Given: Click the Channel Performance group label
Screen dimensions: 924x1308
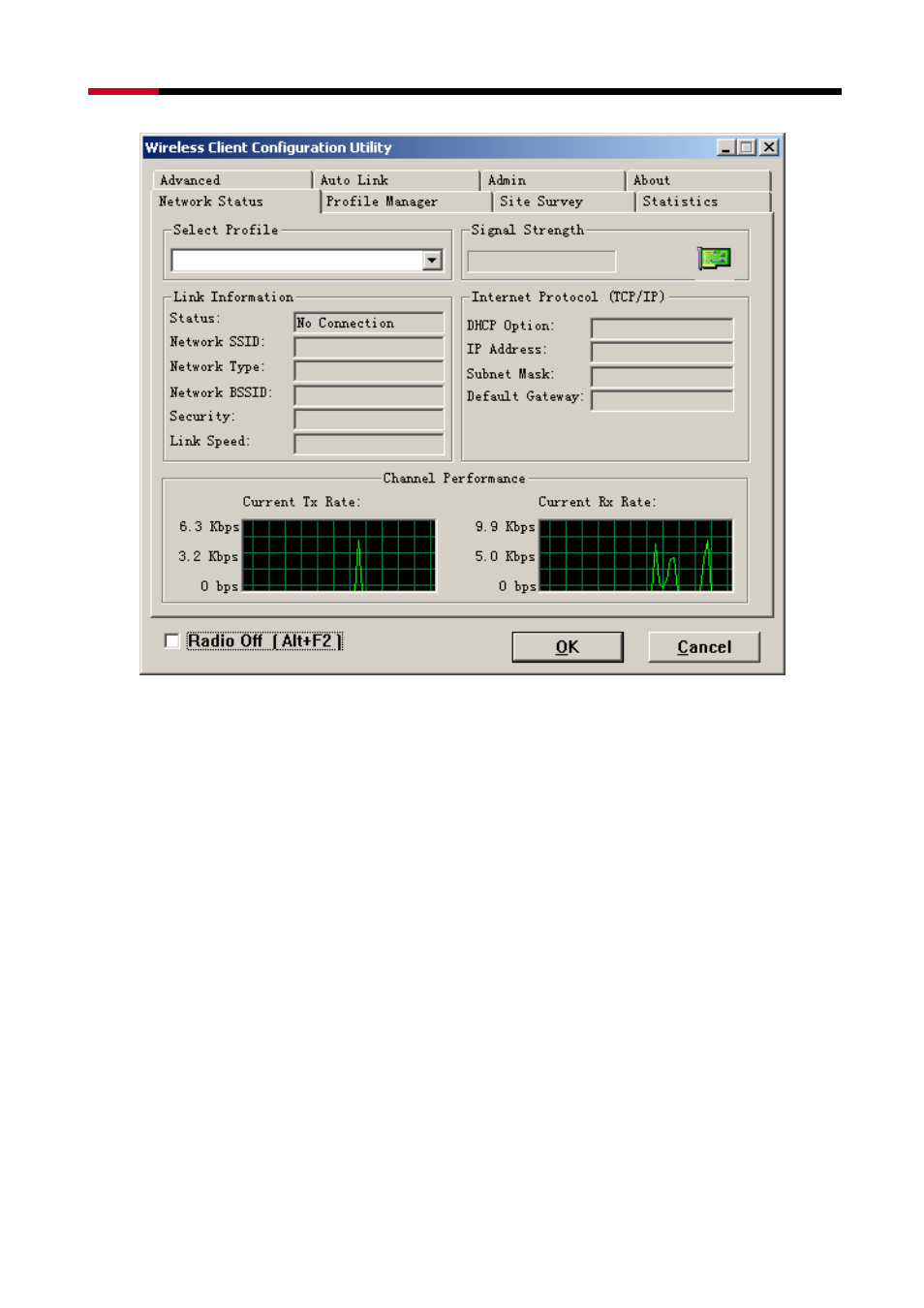Looking at the screenshot, I should 454,479.
